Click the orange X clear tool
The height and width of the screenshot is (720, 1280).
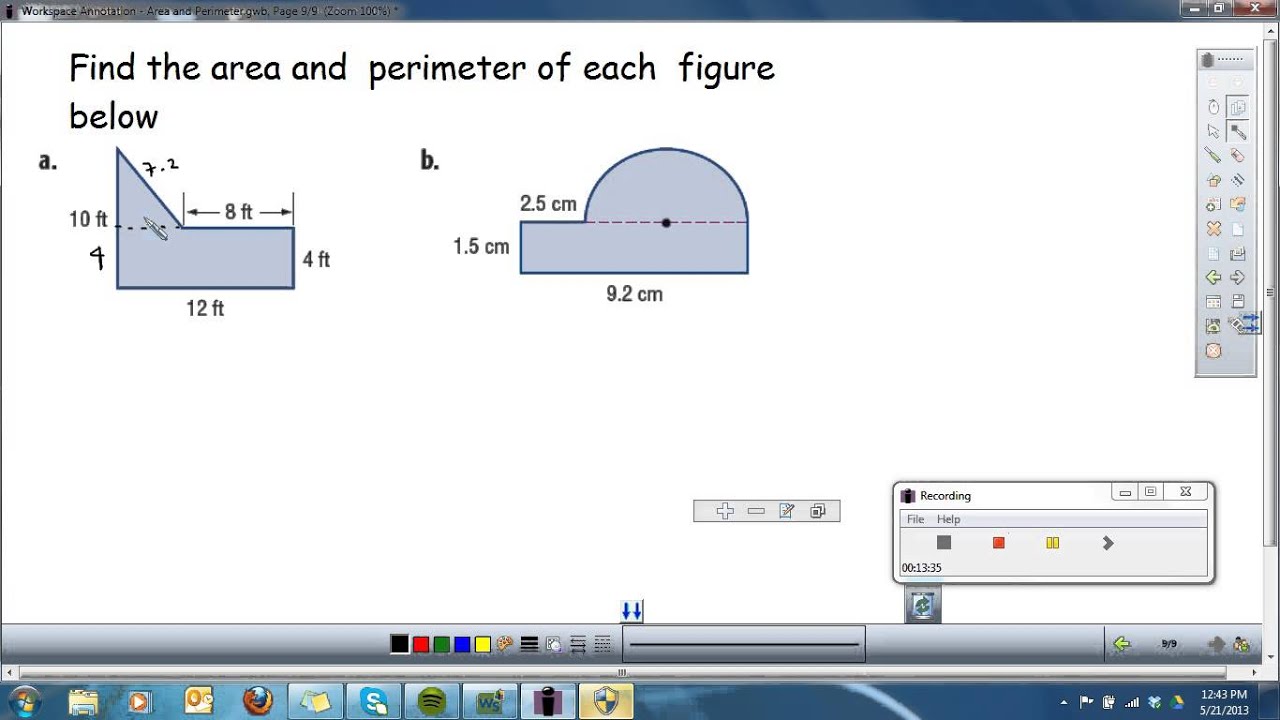[x=1213, y=228]
